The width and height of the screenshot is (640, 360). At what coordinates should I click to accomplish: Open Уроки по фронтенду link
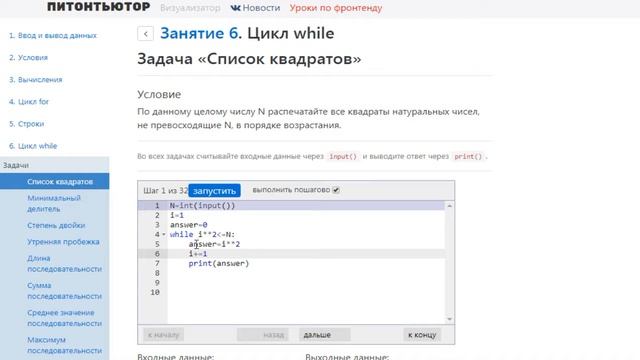pyautogui.click(x=336, y=8)
